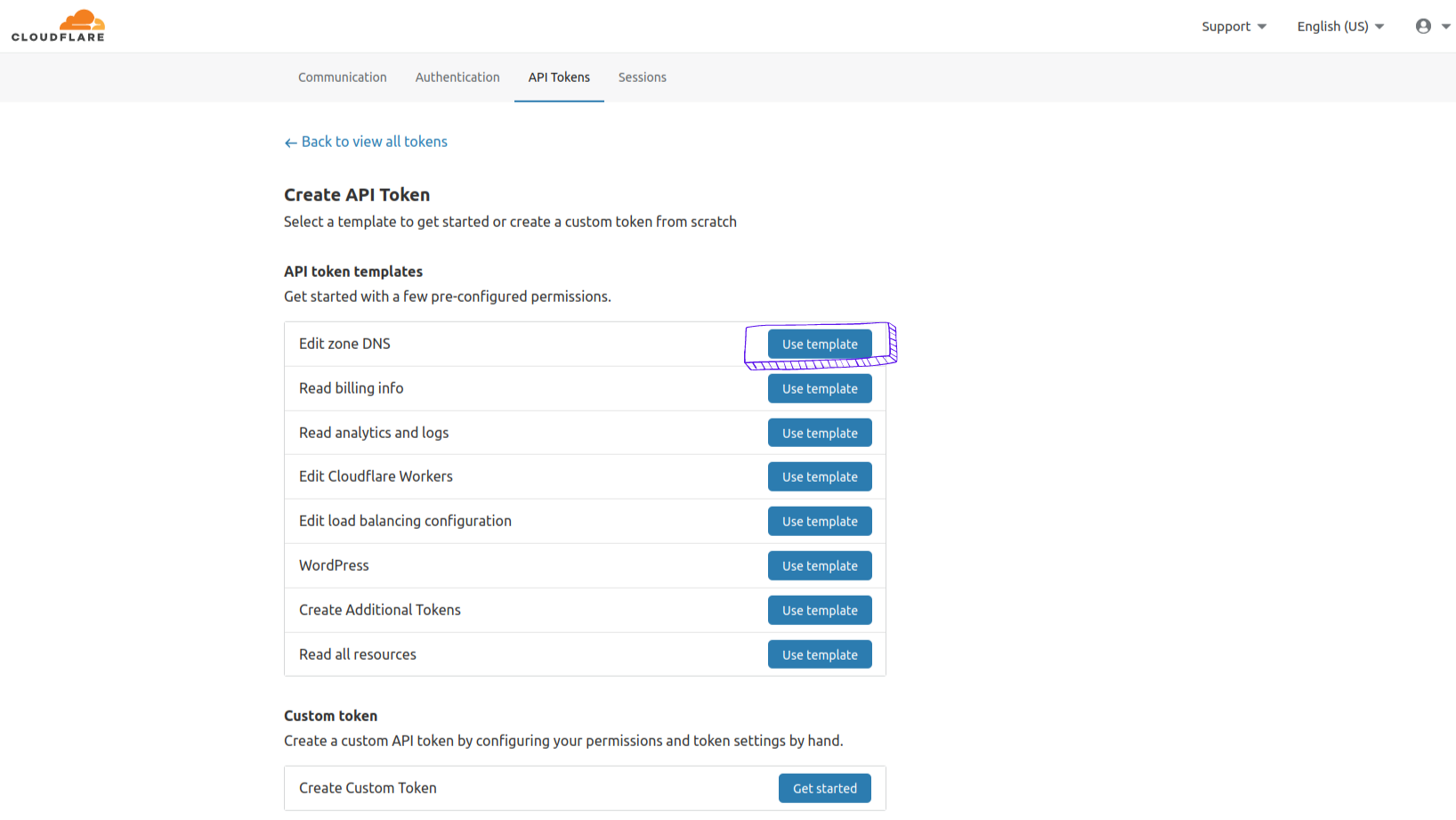The image size is (1456, 820).
Task: Use the Read billing info template
Action: 819,388
